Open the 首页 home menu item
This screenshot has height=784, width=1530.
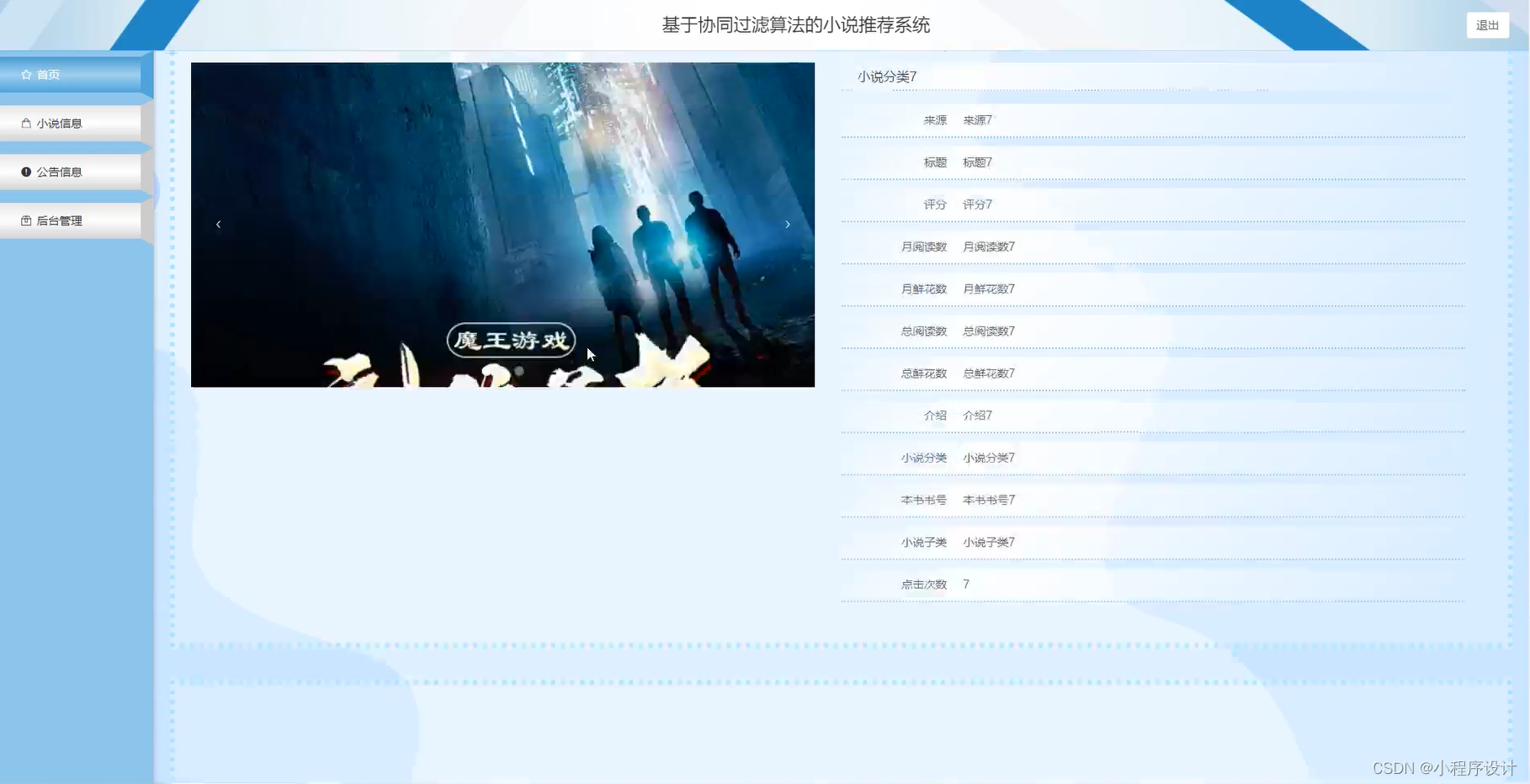coord(71,75)
